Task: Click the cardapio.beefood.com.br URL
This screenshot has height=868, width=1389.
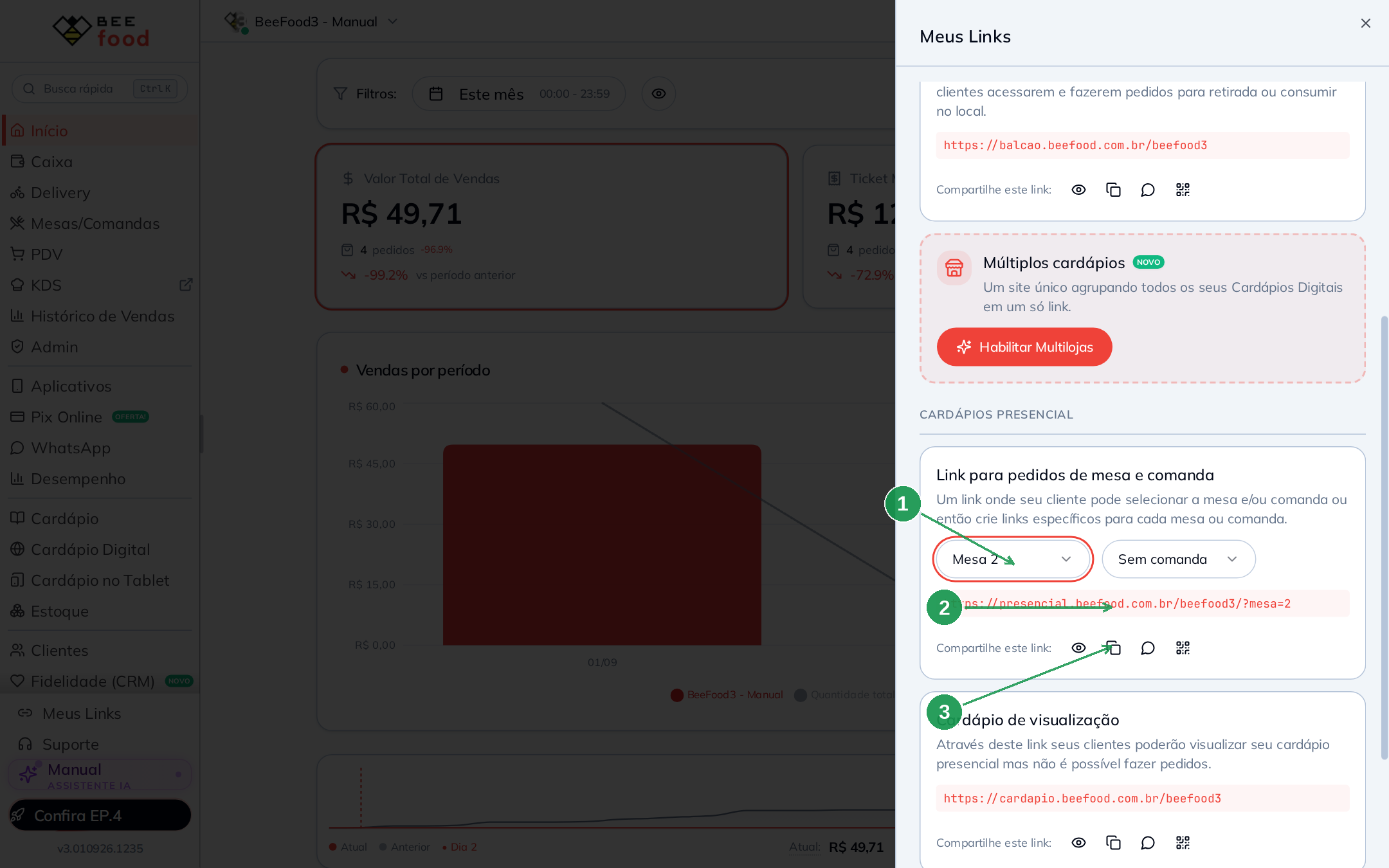Action: [1082, 799]
